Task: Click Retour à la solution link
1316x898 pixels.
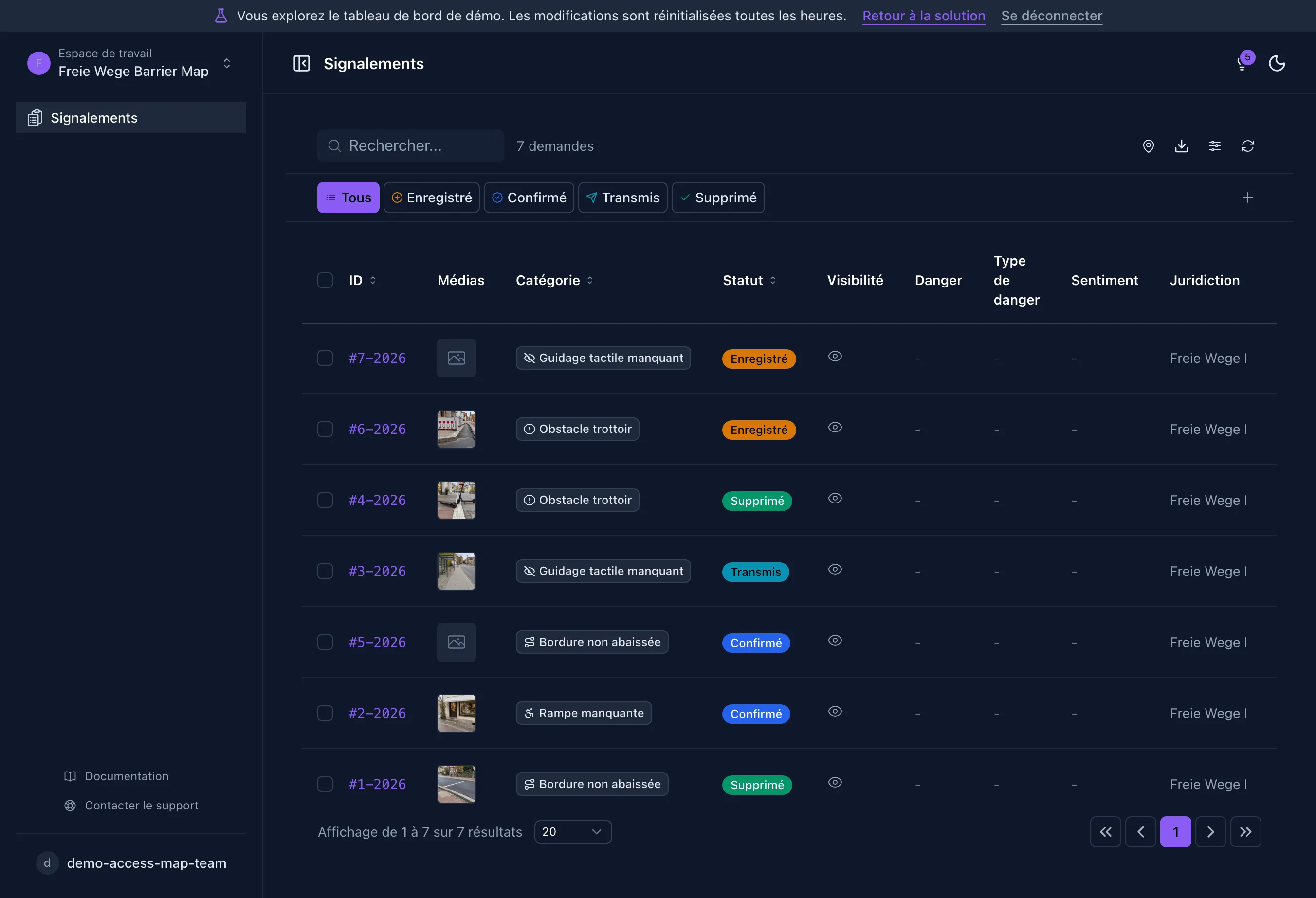Action: tap(924, 16)
